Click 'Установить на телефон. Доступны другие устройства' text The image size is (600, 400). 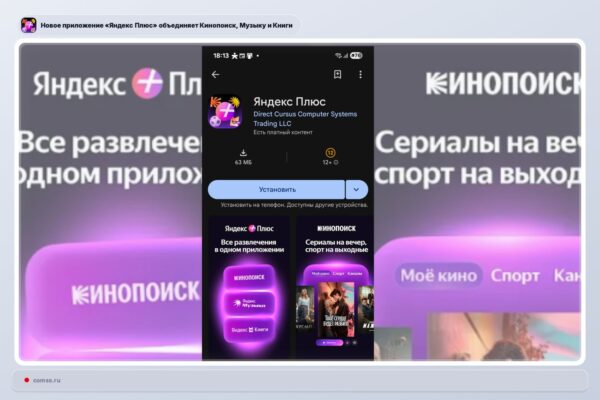pyautogui.click(x=294, y=205)
